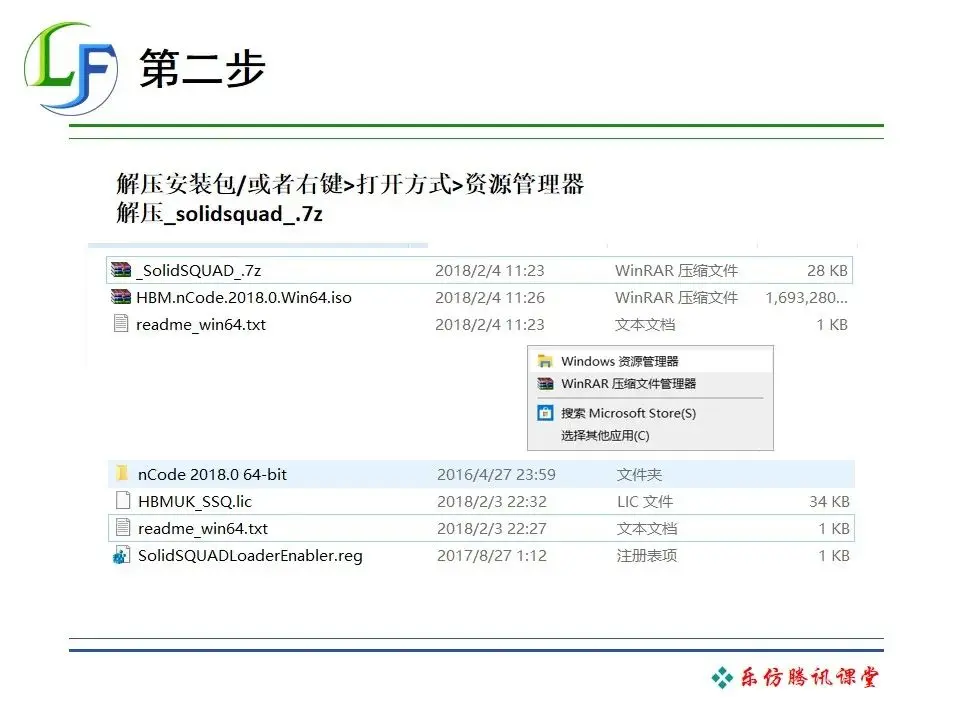Click the registry icon of SolidSQUADLoaderEnabler.reg
960x720 pixels.
(x=121, y=555)
